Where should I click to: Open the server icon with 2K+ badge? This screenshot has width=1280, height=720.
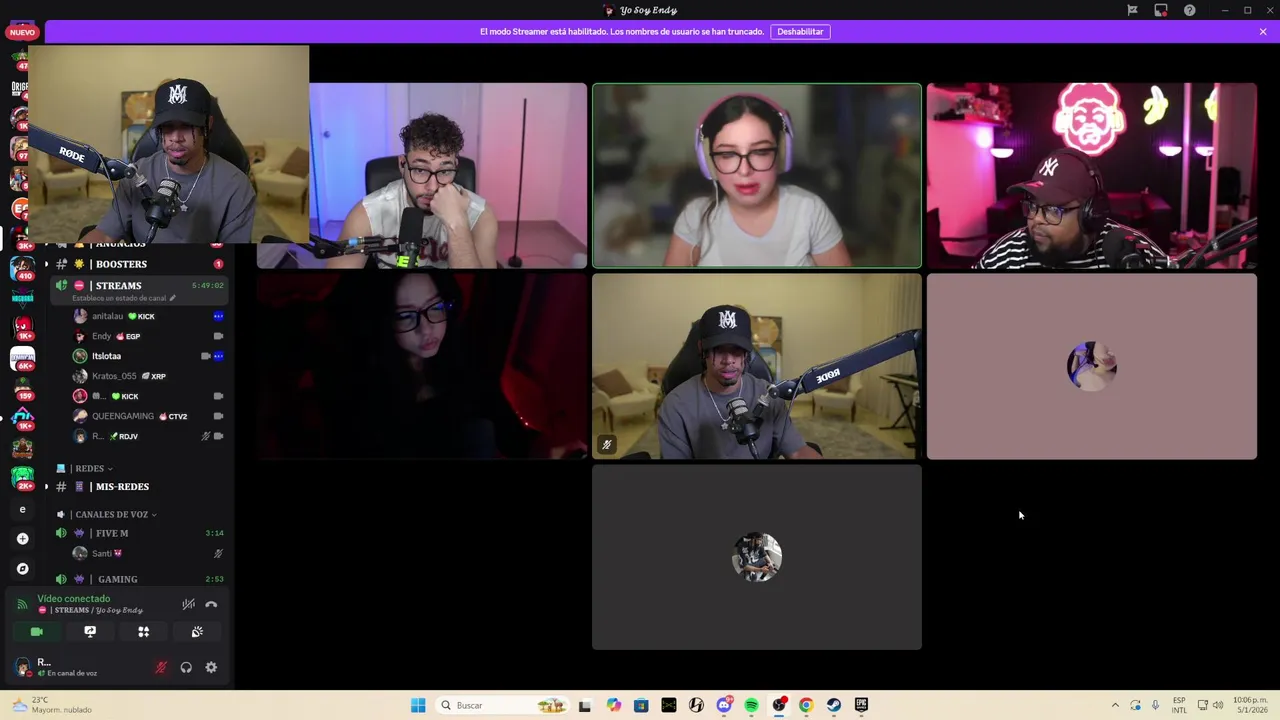tap(22, 478)
